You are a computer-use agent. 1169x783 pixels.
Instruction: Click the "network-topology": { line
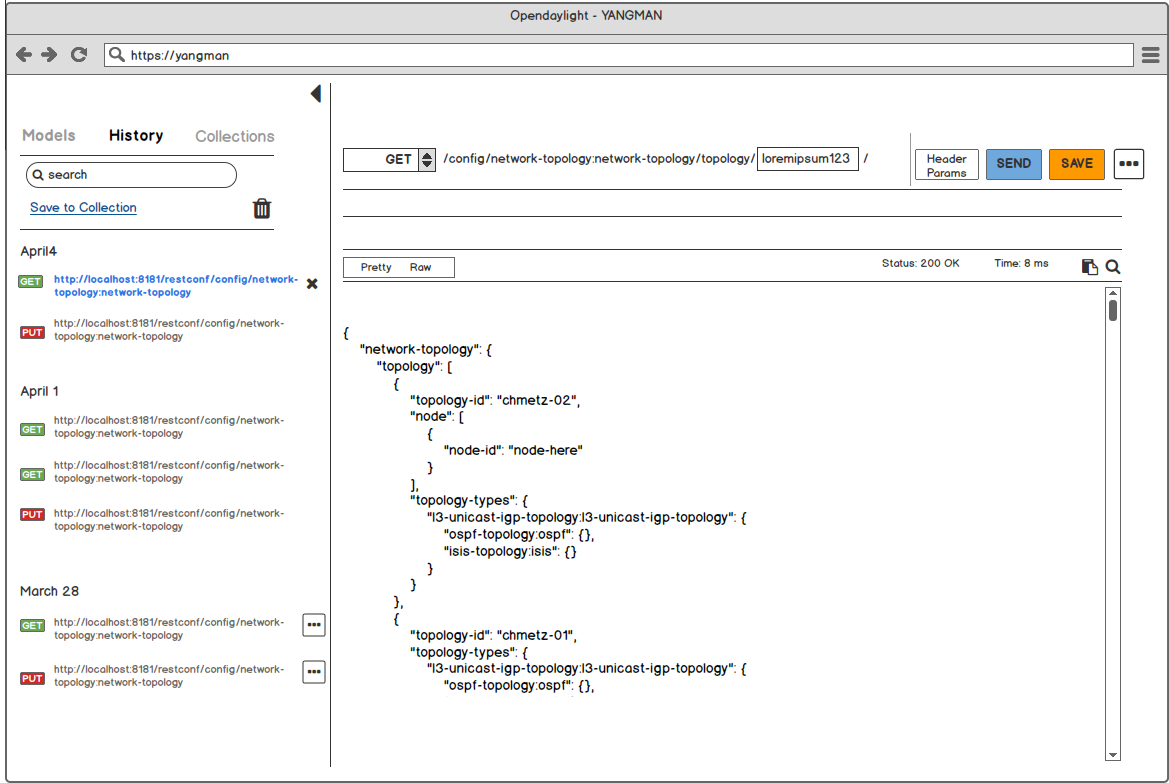[426, 350]
